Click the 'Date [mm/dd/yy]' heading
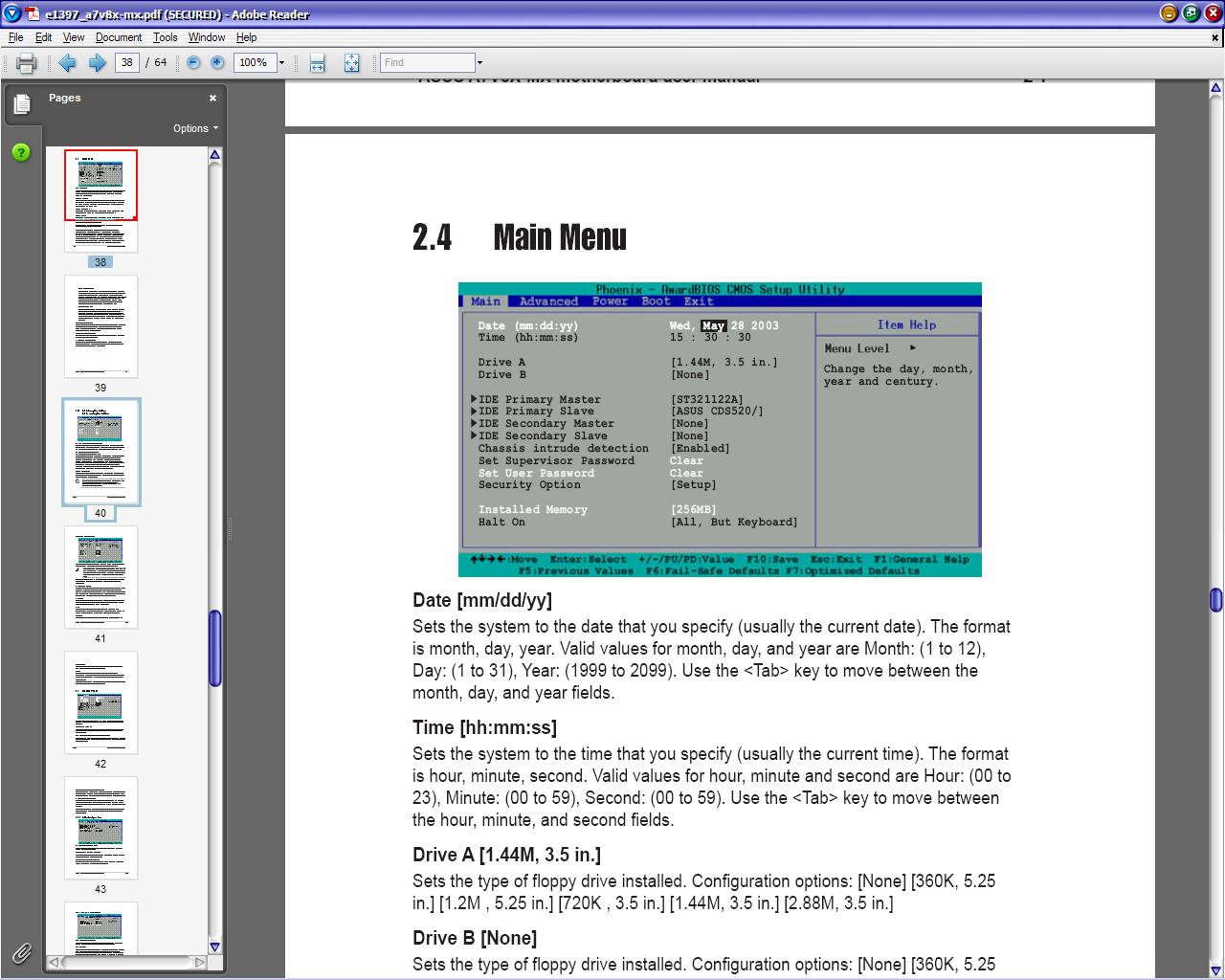 point(482,600)
